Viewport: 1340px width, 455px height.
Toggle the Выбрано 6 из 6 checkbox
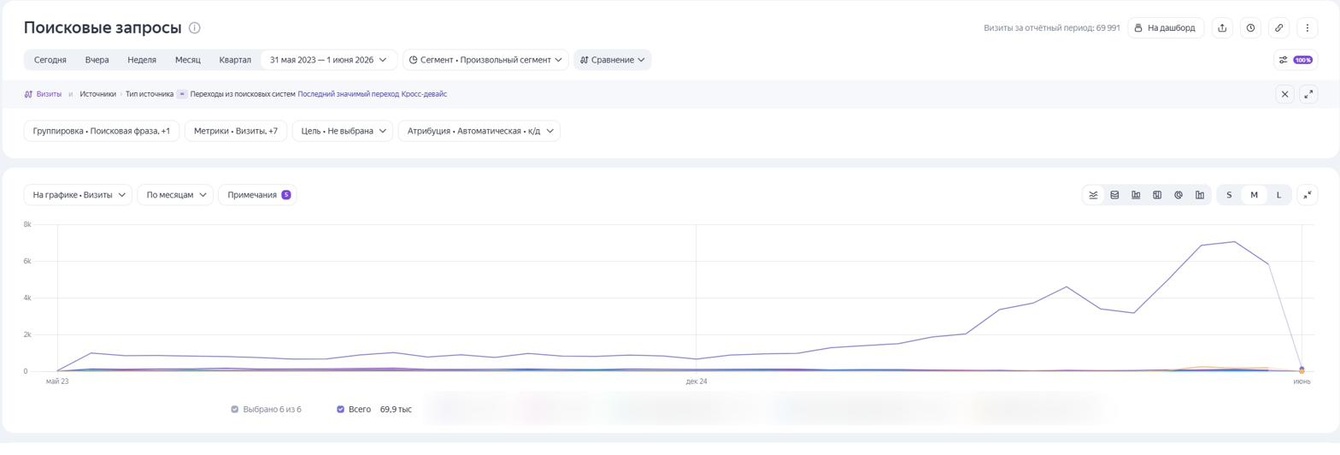[235, 409]
